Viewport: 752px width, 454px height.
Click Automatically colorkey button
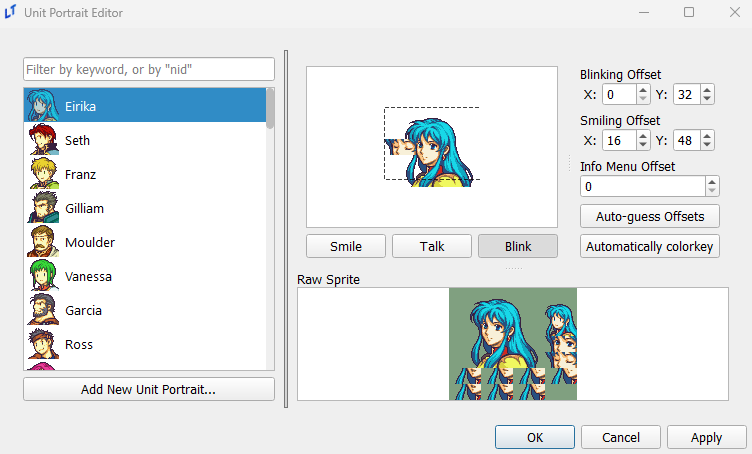pos(650,246)
